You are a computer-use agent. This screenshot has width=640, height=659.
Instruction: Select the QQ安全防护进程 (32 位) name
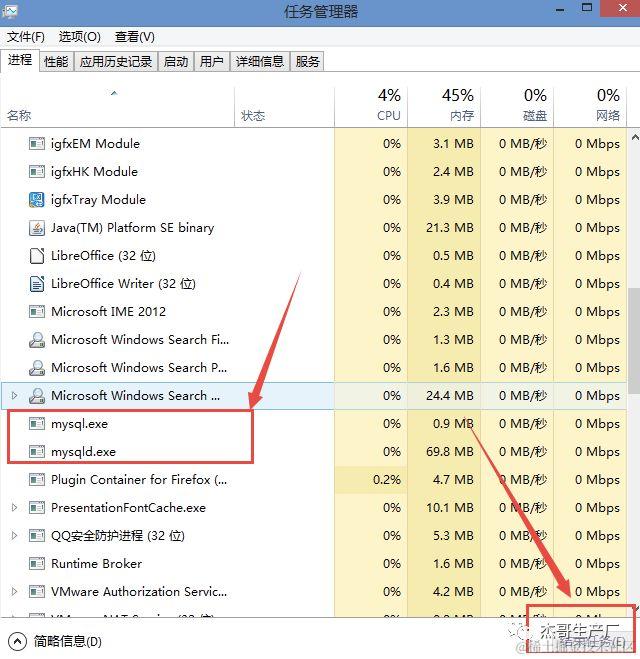point(118,536)
